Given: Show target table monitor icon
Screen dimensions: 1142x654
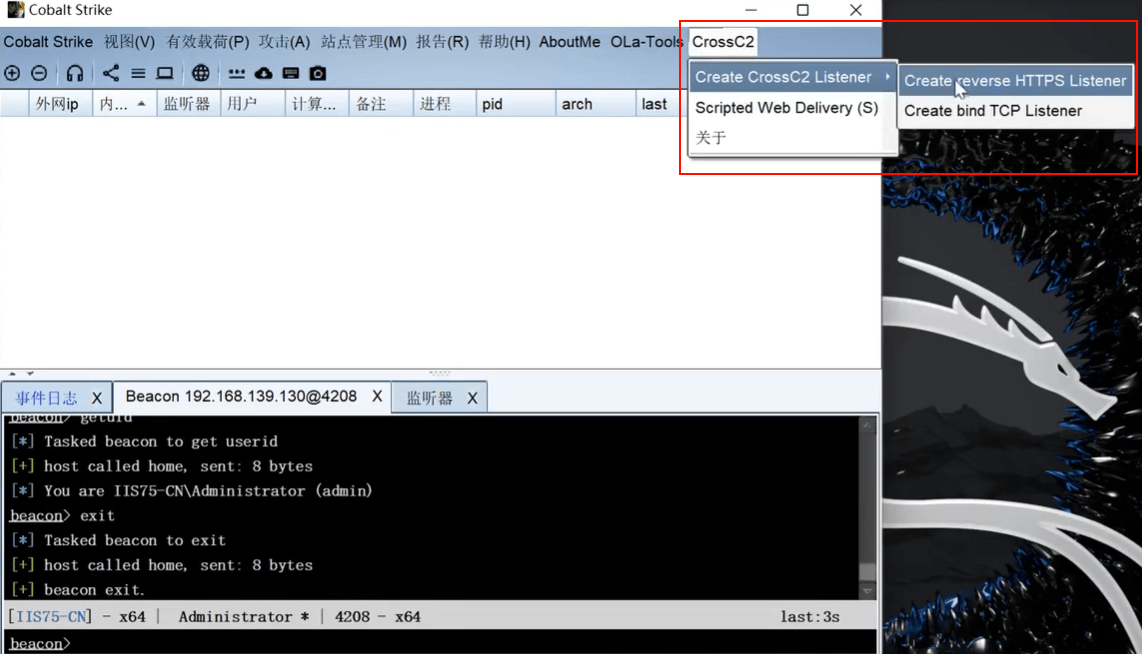Looking at the screenshot, I should 165,74.
